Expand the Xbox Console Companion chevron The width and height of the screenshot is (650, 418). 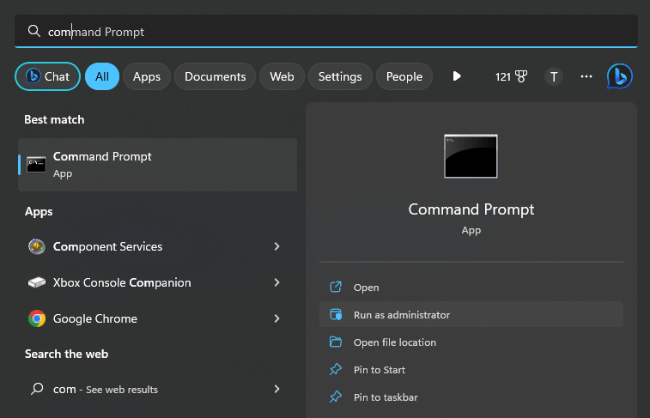(x=276, y=283)
